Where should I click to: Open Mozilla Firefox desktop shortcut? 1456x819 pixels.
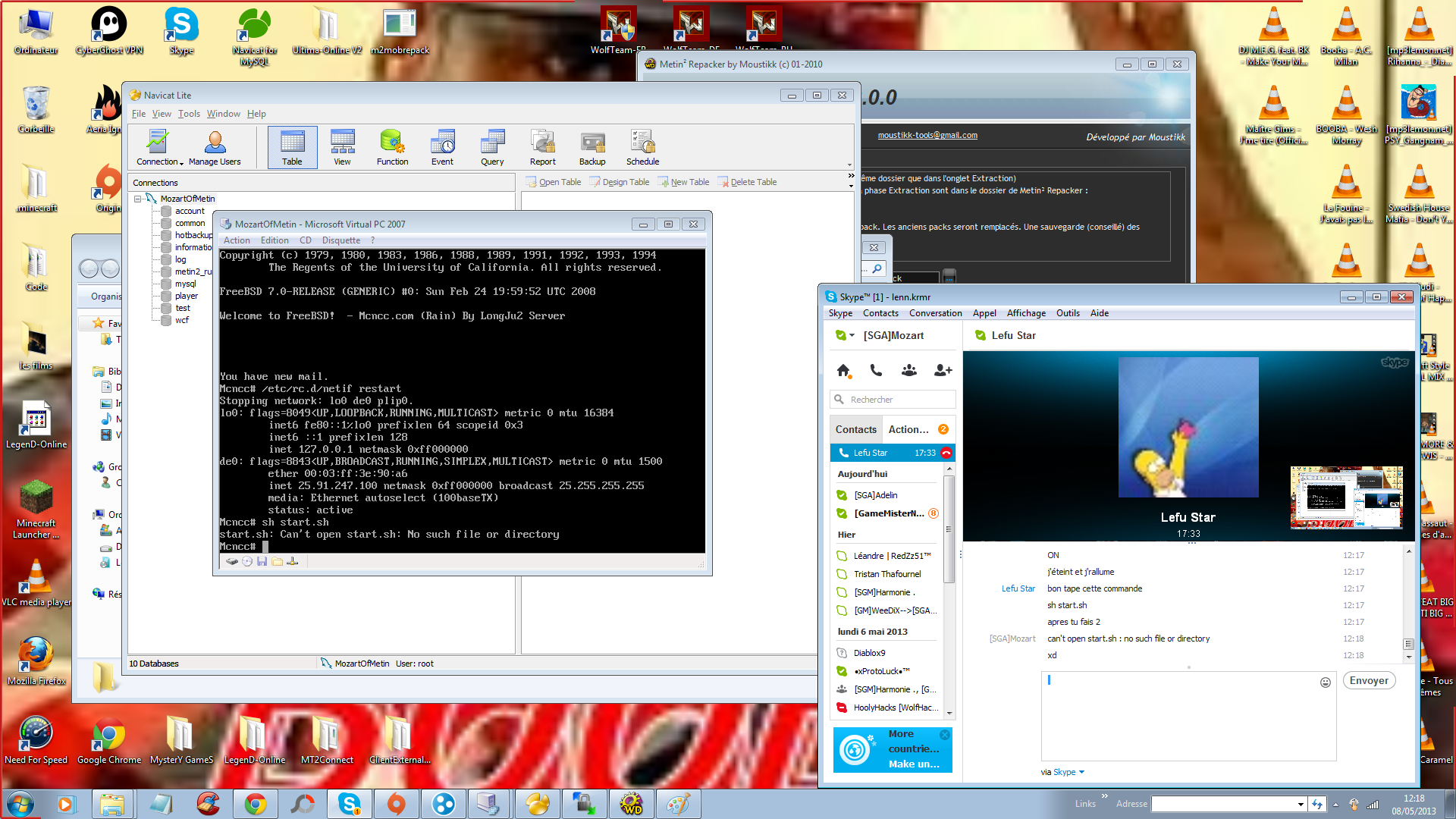pyautogui.click(x=36, y=661)
